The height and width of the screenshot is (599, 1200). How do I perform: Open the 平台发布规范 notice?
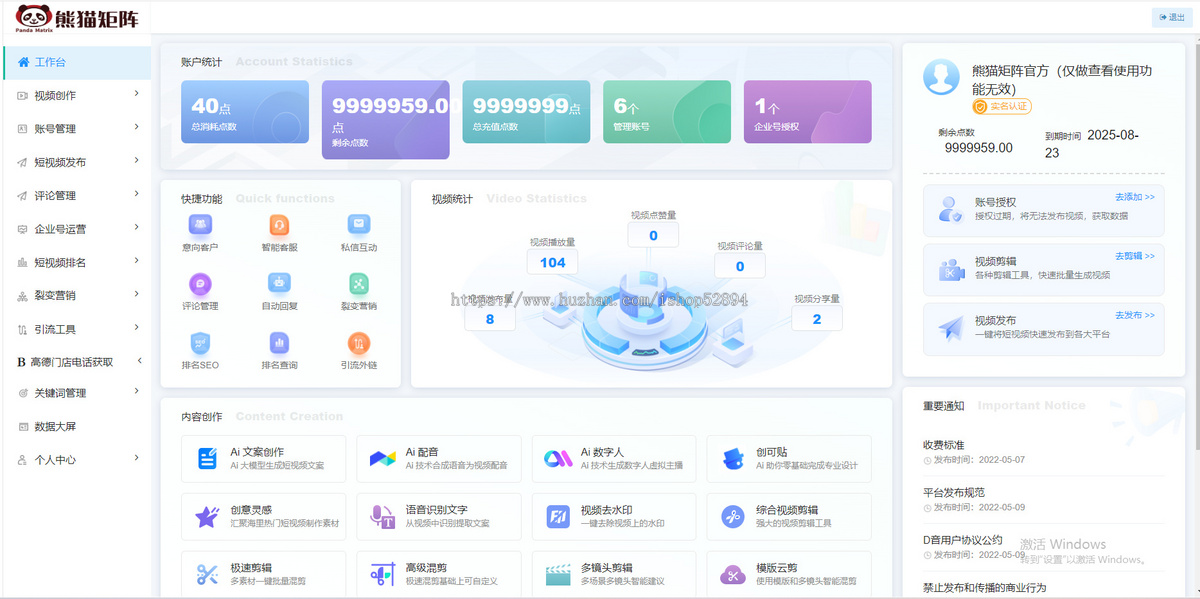(954, 492)
